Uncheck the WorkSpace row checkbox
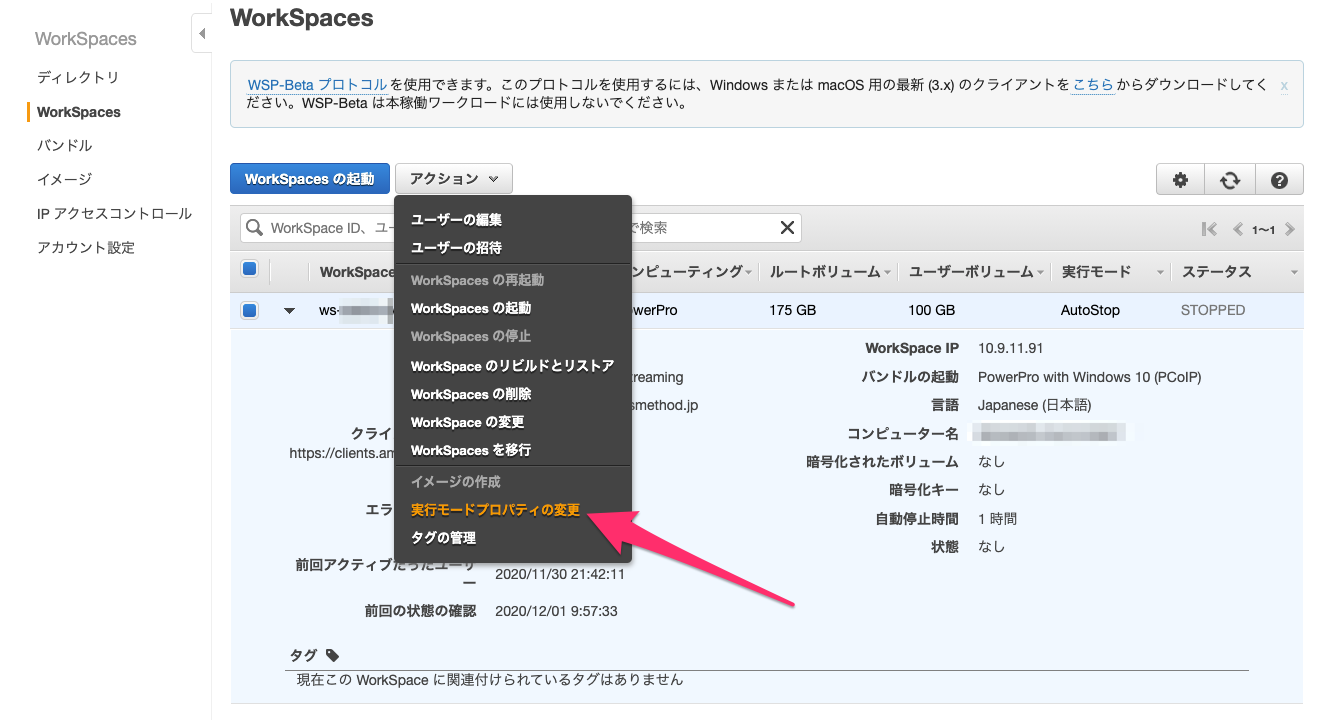The height and width of the screenshot is (720, 1324). tap(250, 310)
